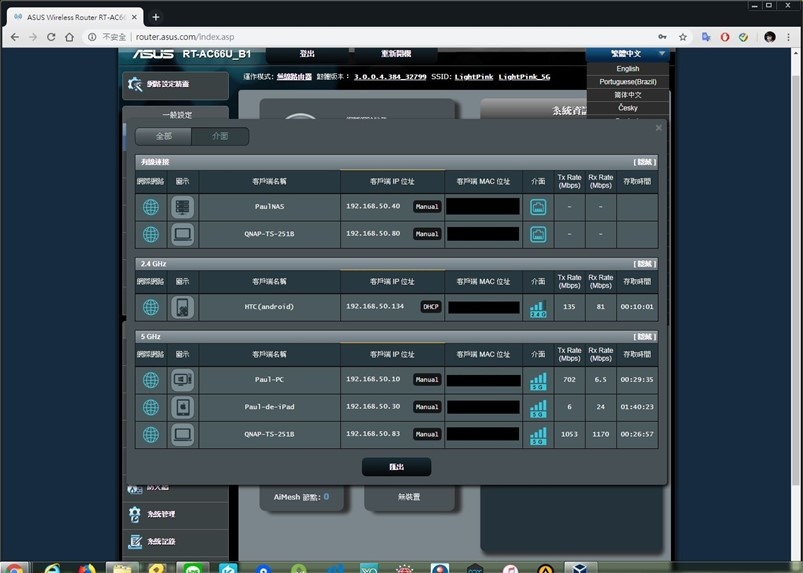The width and height of the screenshot is (803, 573).
Task: Click the Opera-style red extension icon
Action: click(725, 37)
